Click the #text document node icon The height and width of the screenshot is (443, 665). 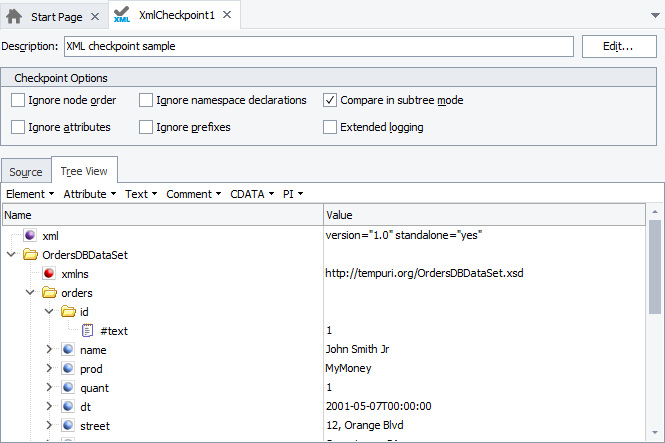pos(87,331)
